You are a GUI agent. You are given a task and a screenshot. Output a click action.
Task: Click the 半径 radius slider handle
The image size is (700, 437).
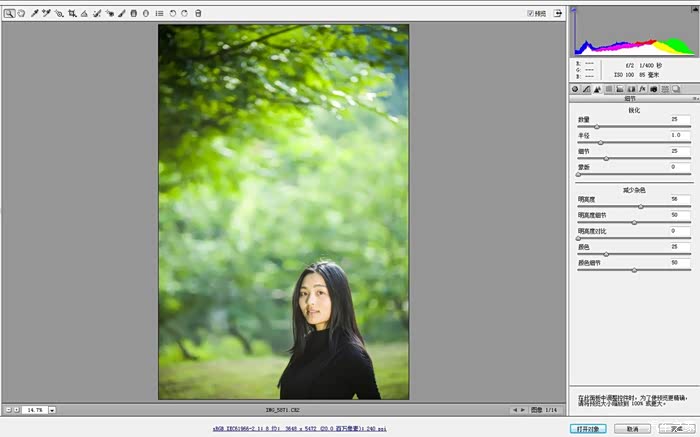(x=600, y=143)
